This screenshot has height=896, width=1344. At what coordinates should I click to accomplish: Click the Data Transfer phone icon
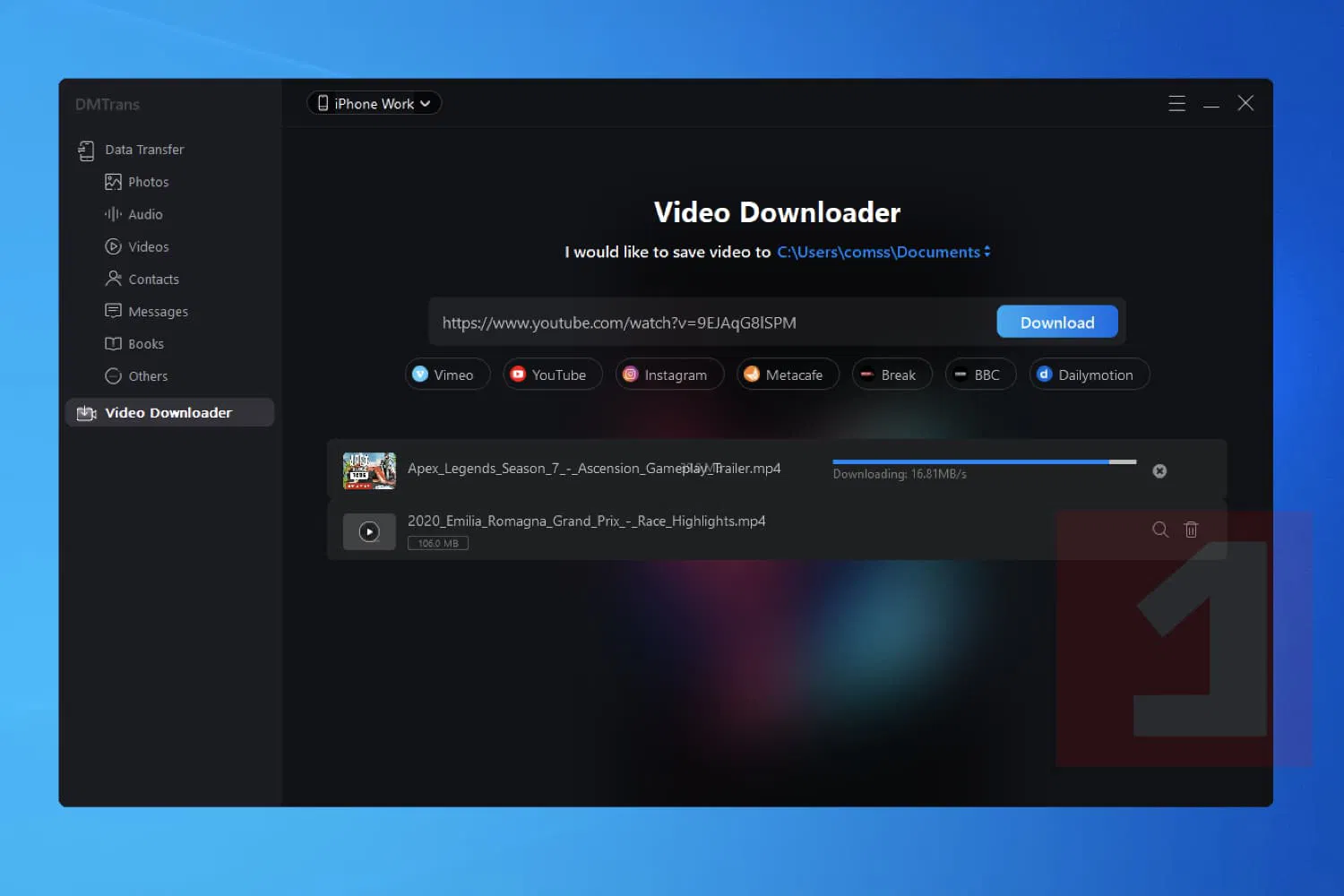coord(86,151)
